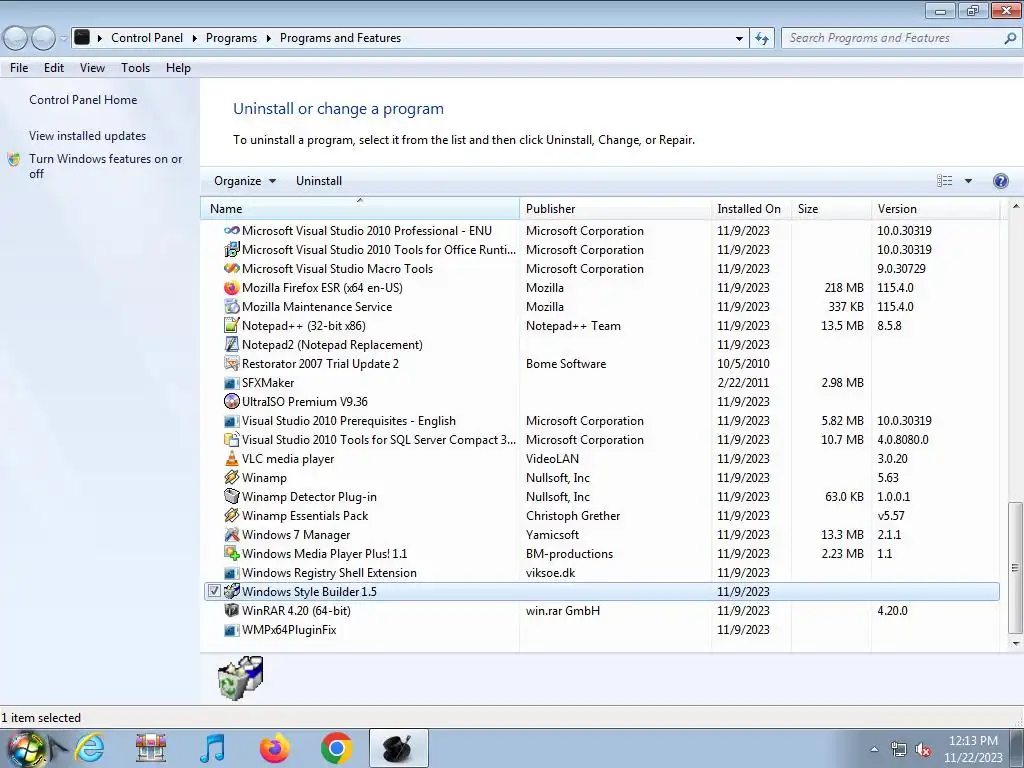Expand the arrow after Programs breadcrumb
The image size is (1024, 768).
click(x=268, y=38)
